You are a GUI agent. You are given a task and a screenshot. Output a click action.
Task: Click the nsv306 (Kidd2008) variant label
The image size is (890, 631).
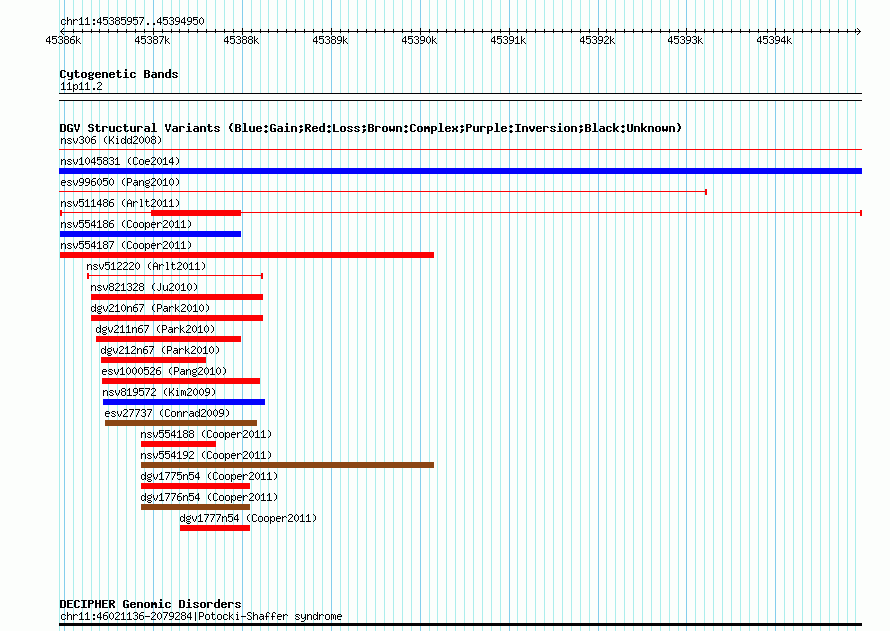(111, 140)
